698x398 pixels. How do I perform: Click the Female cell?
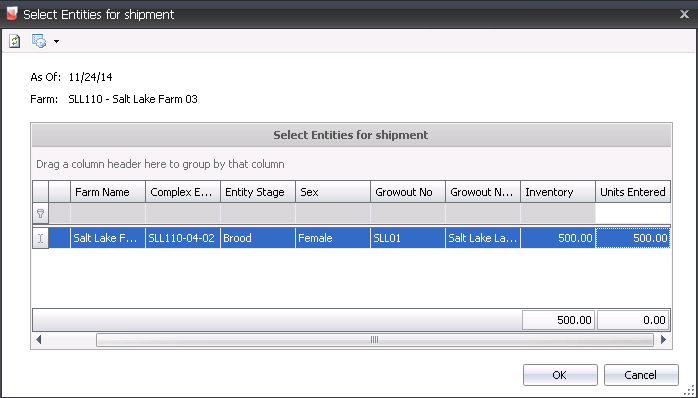(x=333, y=238)
